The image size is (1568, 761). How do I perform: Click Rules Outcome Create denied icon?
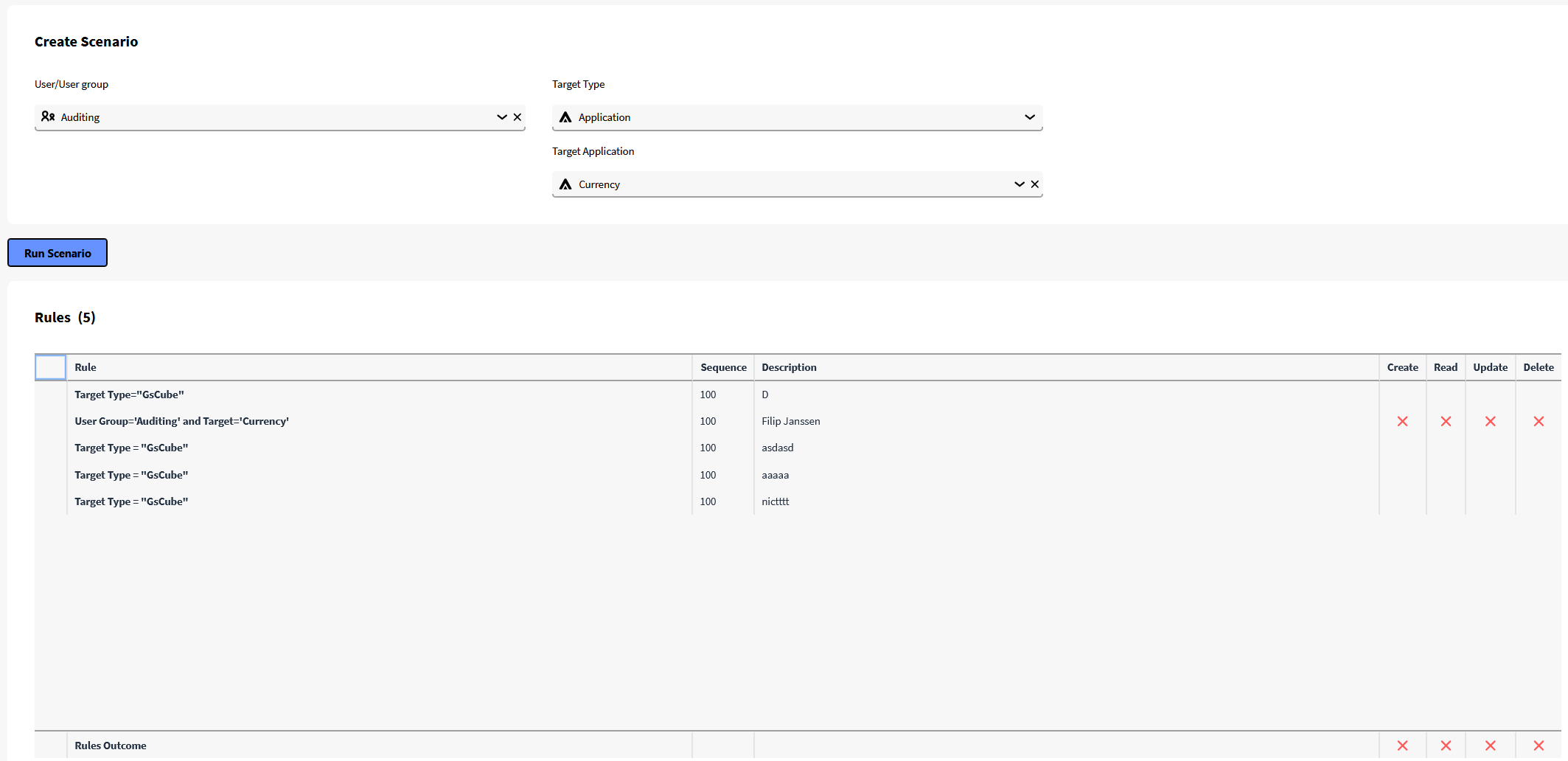point(1402,746)
